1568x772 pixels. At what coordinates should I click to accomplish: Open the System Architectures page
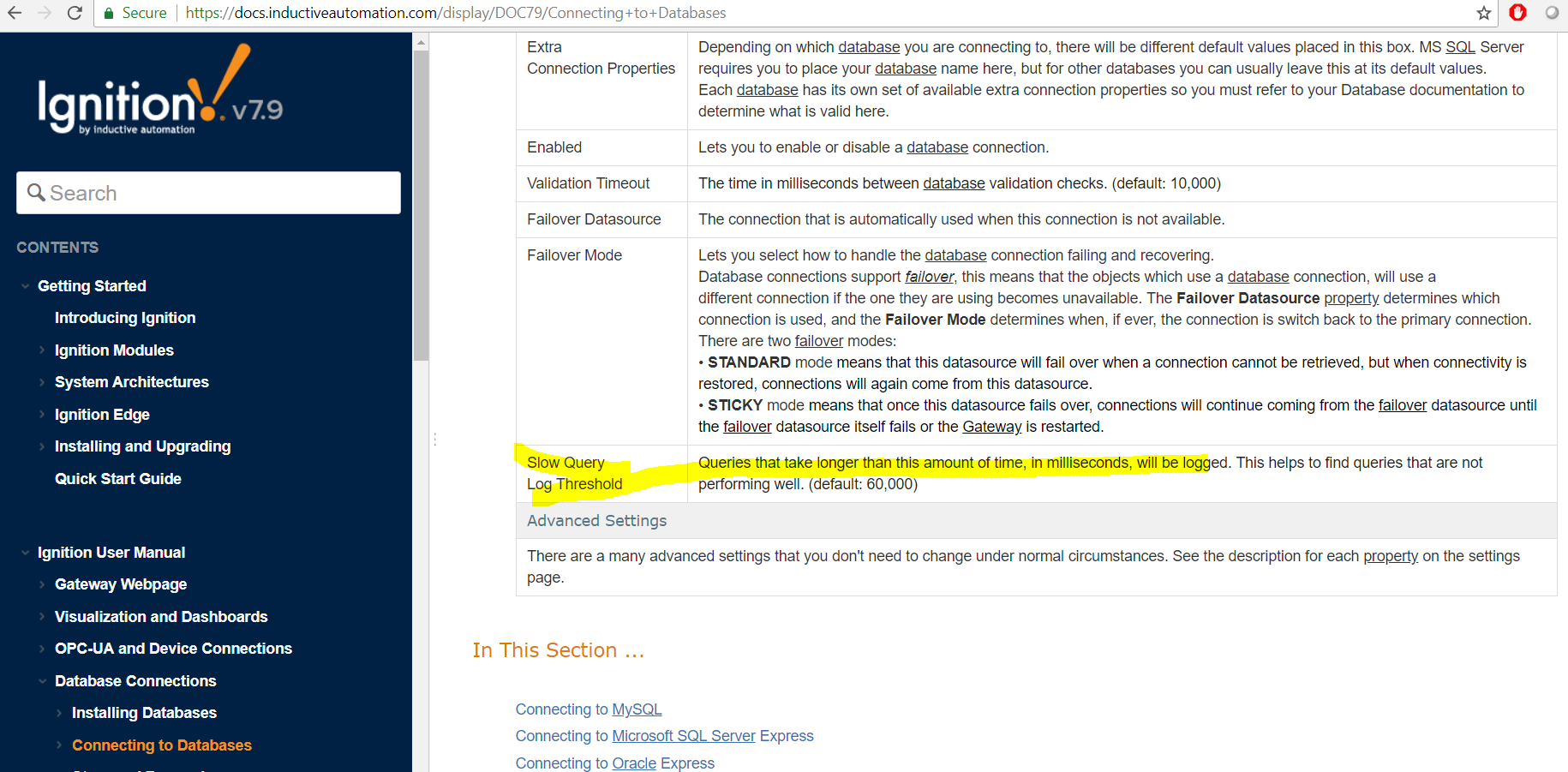(132, 382)
